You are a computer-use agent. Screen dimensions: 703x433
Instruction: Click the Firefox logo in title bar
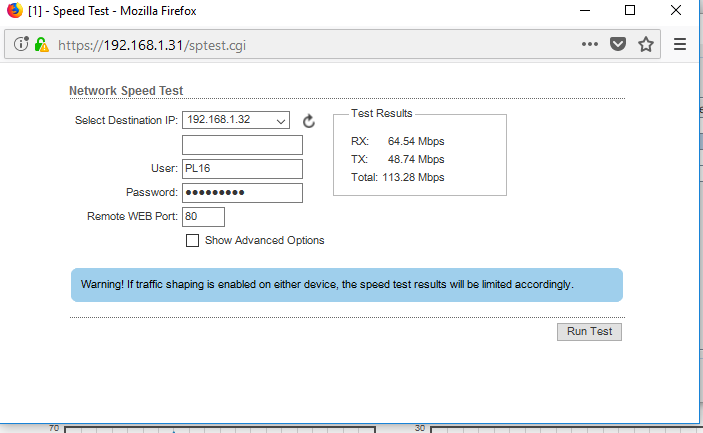[15, 10]
